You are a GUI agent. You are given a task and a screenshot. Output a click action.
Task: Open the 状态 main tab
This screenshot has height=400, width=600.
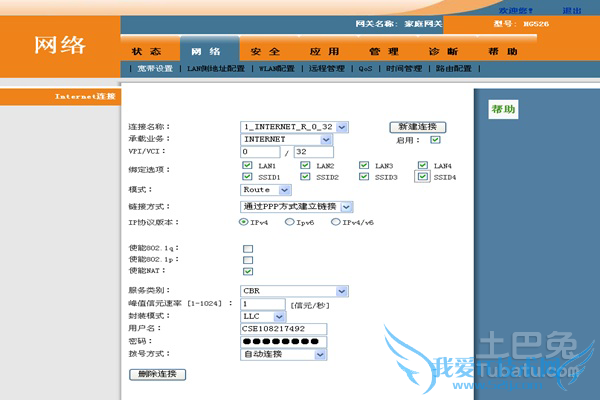click(x=146, y=52)
